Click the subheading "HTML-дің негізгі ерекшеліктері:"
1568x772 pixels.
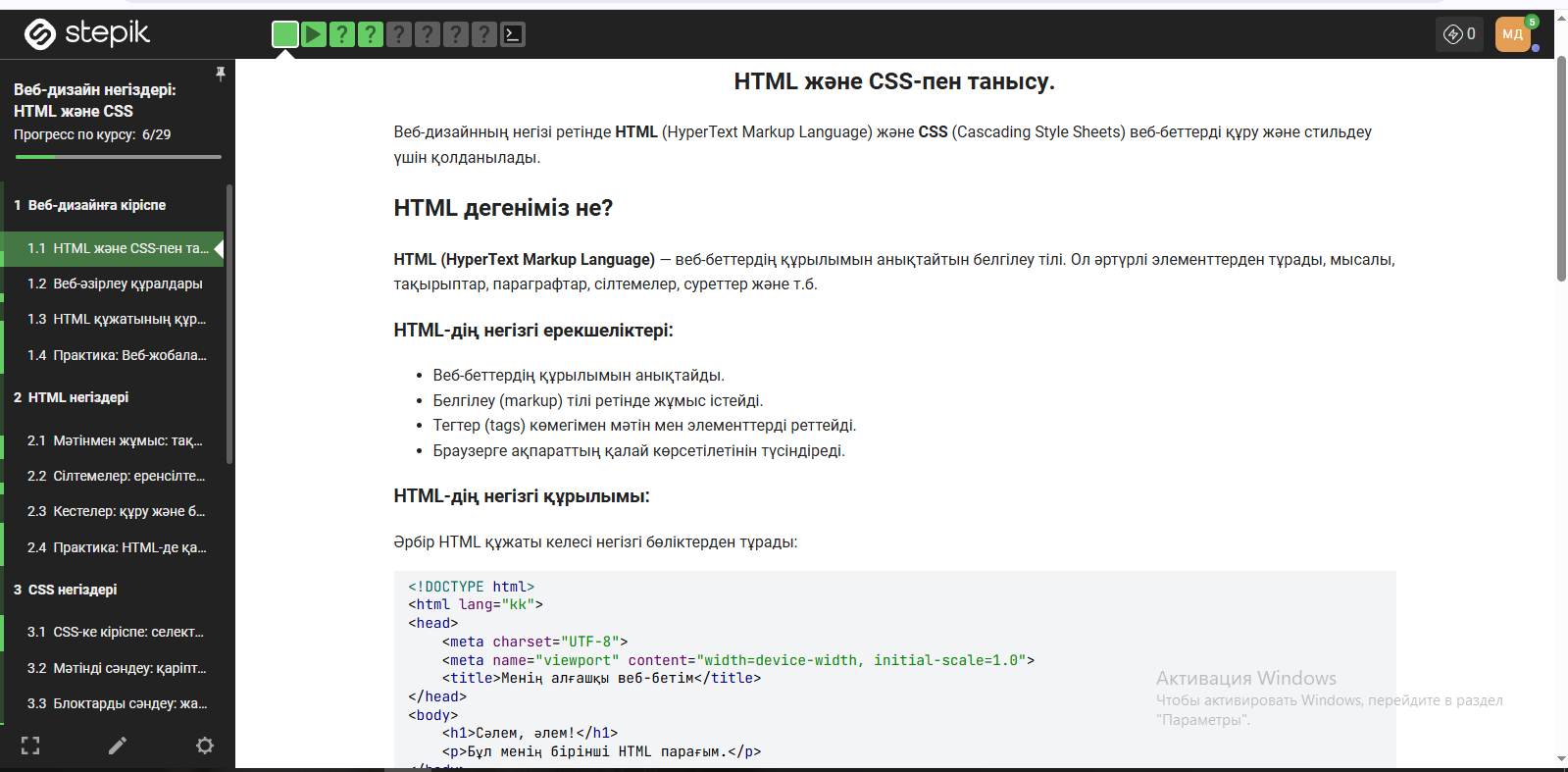533,331
